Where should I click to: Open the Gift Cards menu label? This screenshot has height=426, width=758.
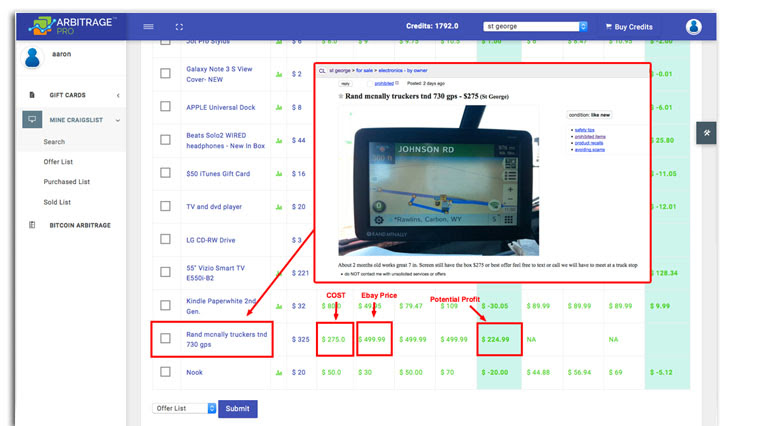[x=68, y=95]
